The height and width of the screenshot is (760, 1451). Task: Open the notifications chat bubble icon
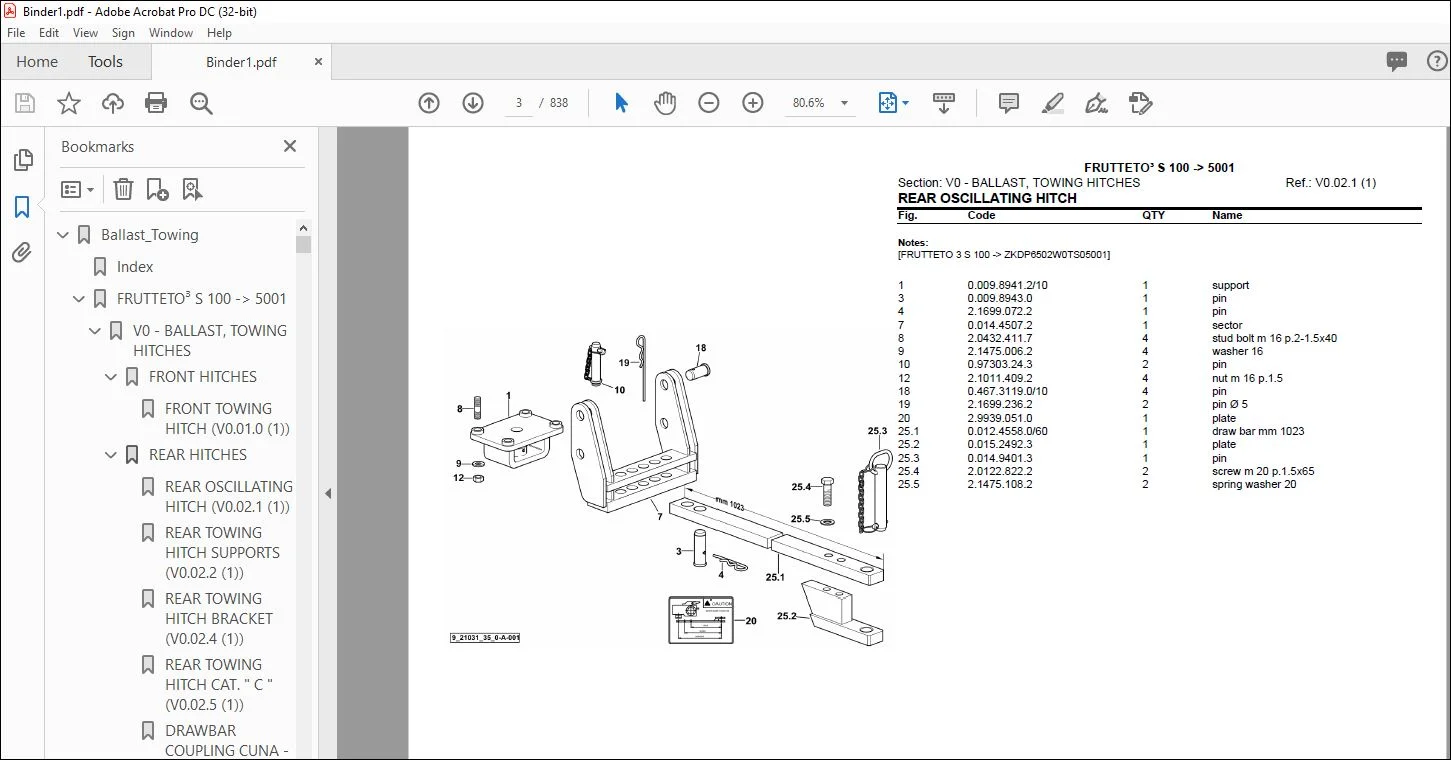[x=1397, y=62]
